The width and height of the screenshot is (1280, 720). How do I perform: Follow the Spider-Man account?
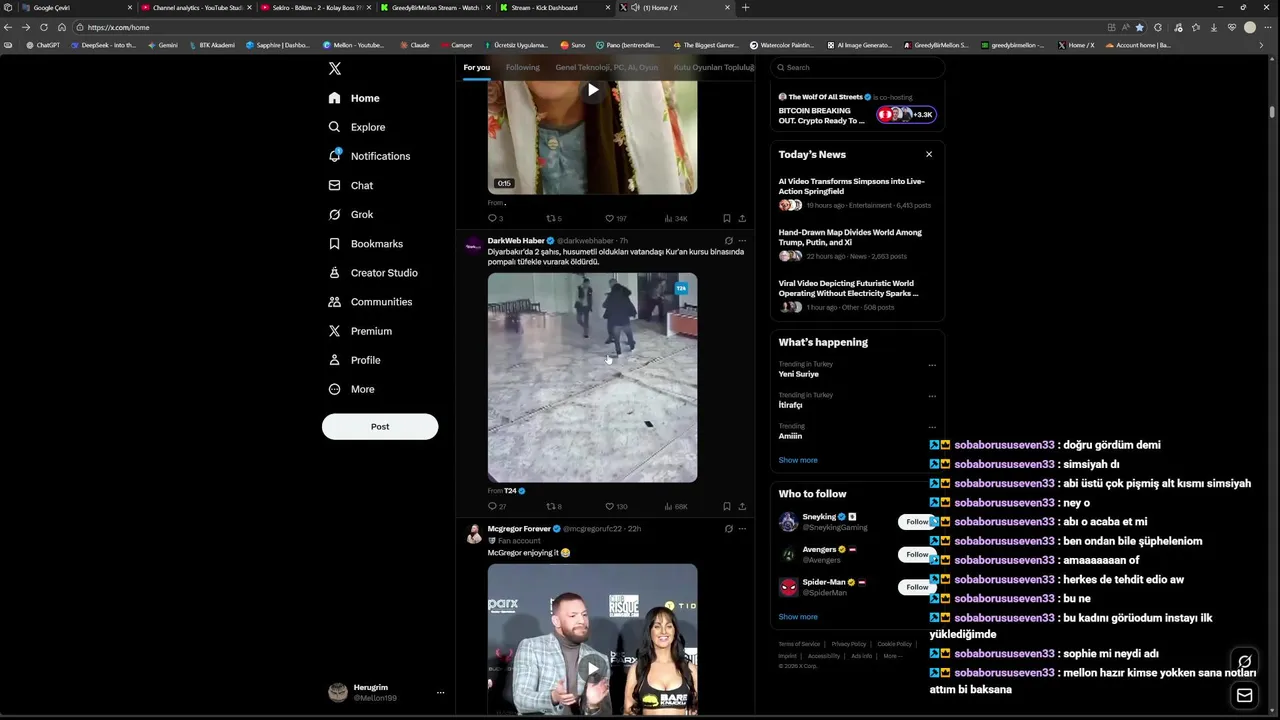[917, 587]
